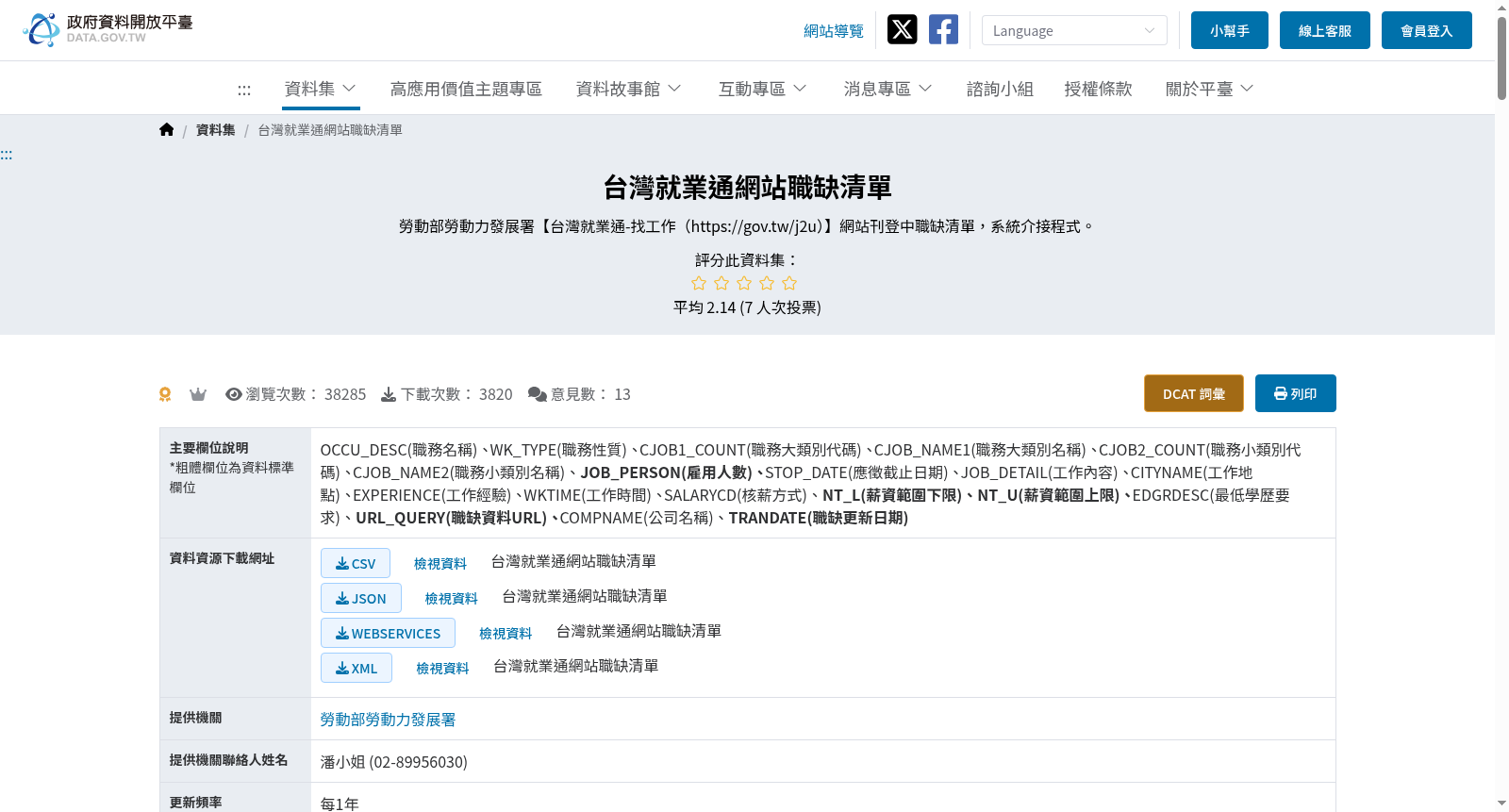Click the DCAT 詞彙 button
Image resolution: width=1509 pixels, height=812 pixels.
tap(1194, 393)
